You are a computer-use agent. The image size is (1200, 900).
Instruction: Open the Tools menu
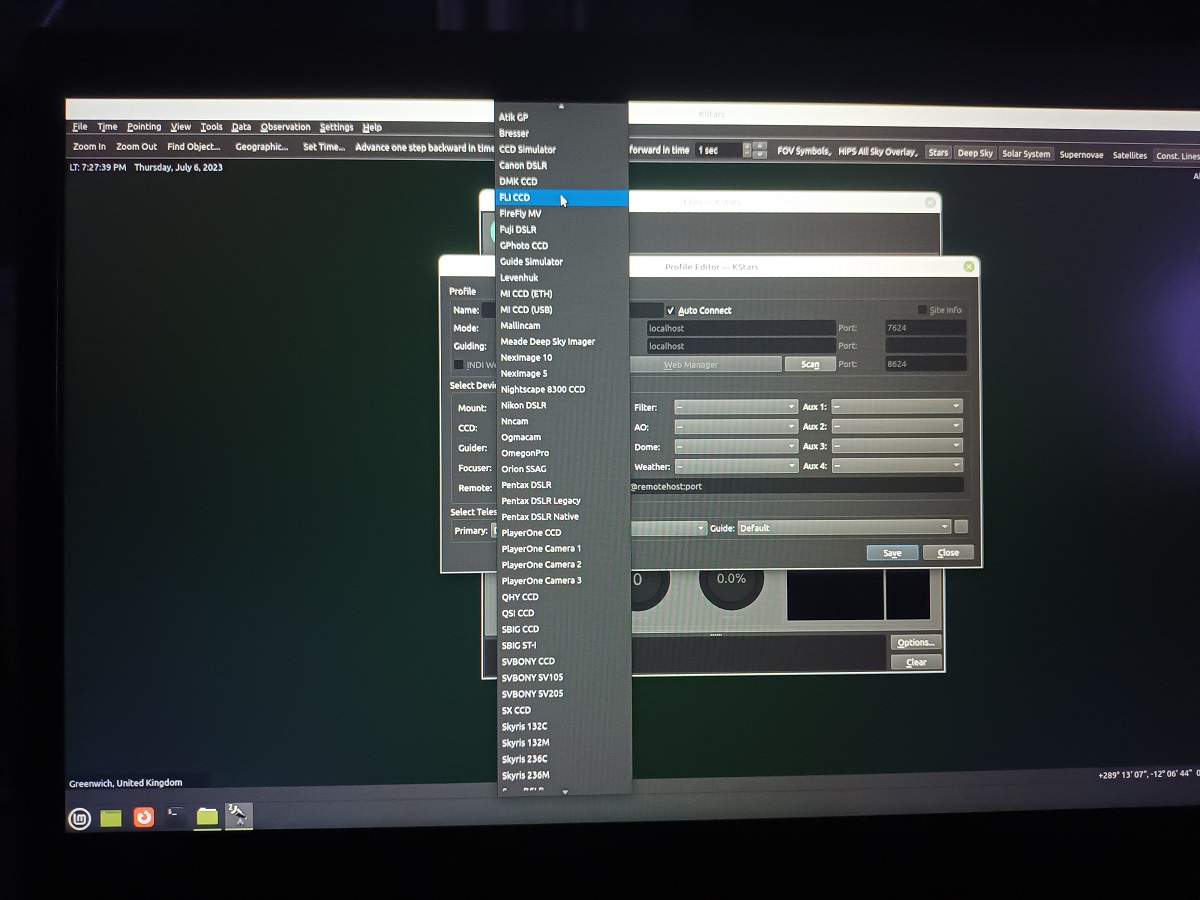[211, 127]
